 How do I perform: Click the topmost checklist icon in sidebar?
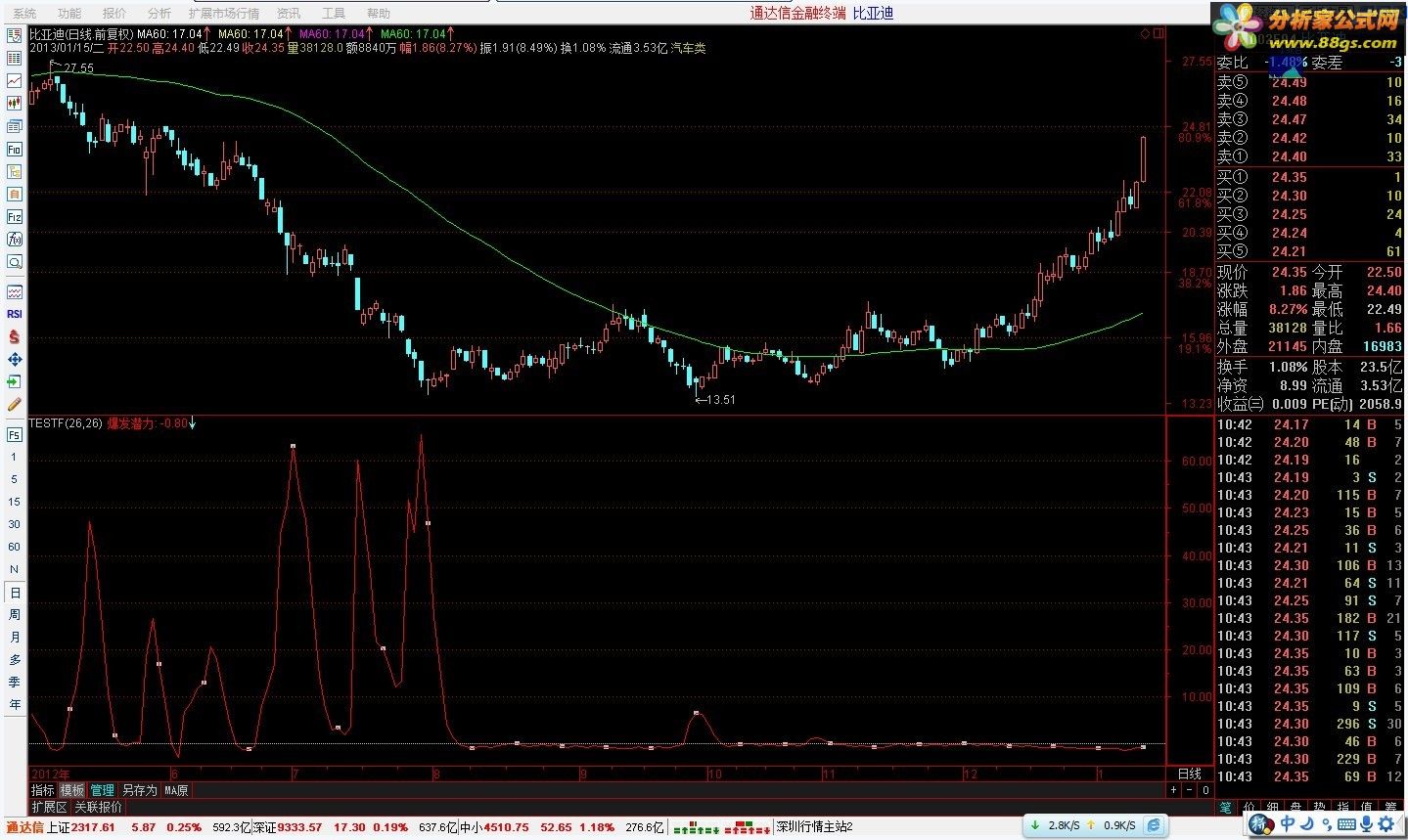click(15, 36)
